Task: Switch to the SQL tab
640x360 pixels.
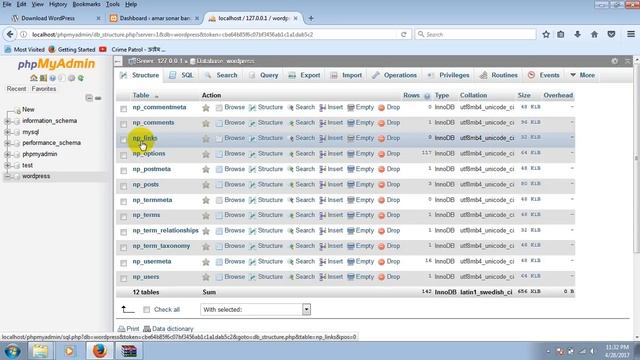Action: pyautogui.click(x=182, y=75)
